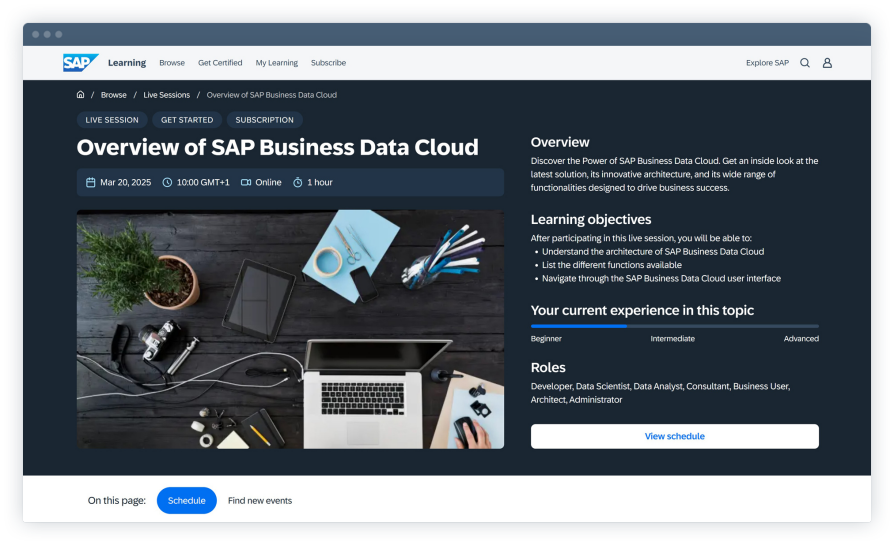Open the user profile icon
Screen dimensions: 894x545
click(827, 63)
